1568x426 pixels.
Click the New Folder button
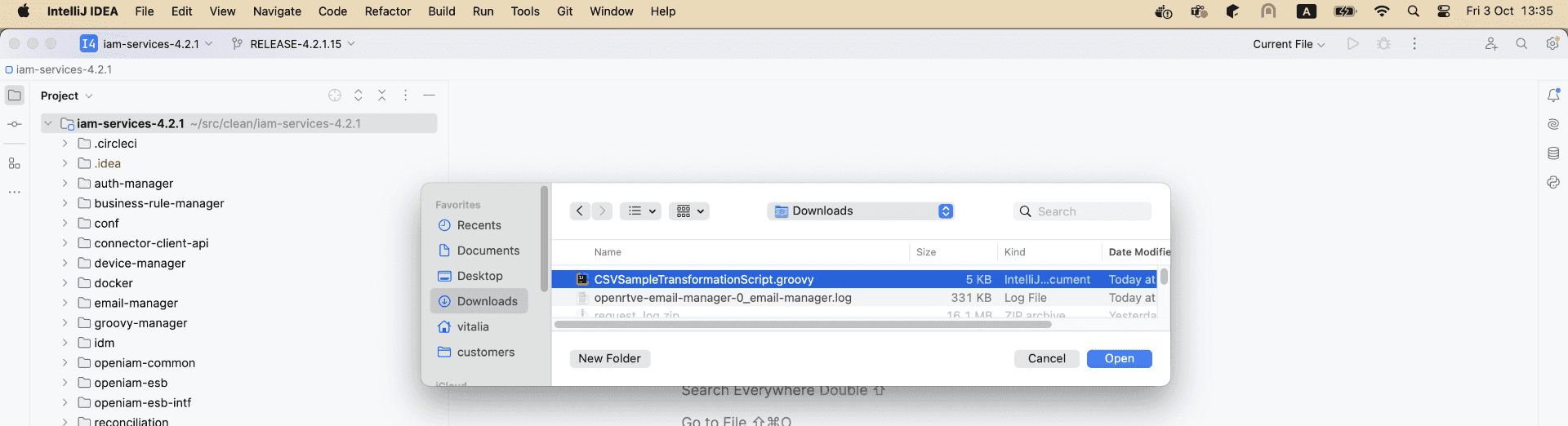[x=609, y=359]
